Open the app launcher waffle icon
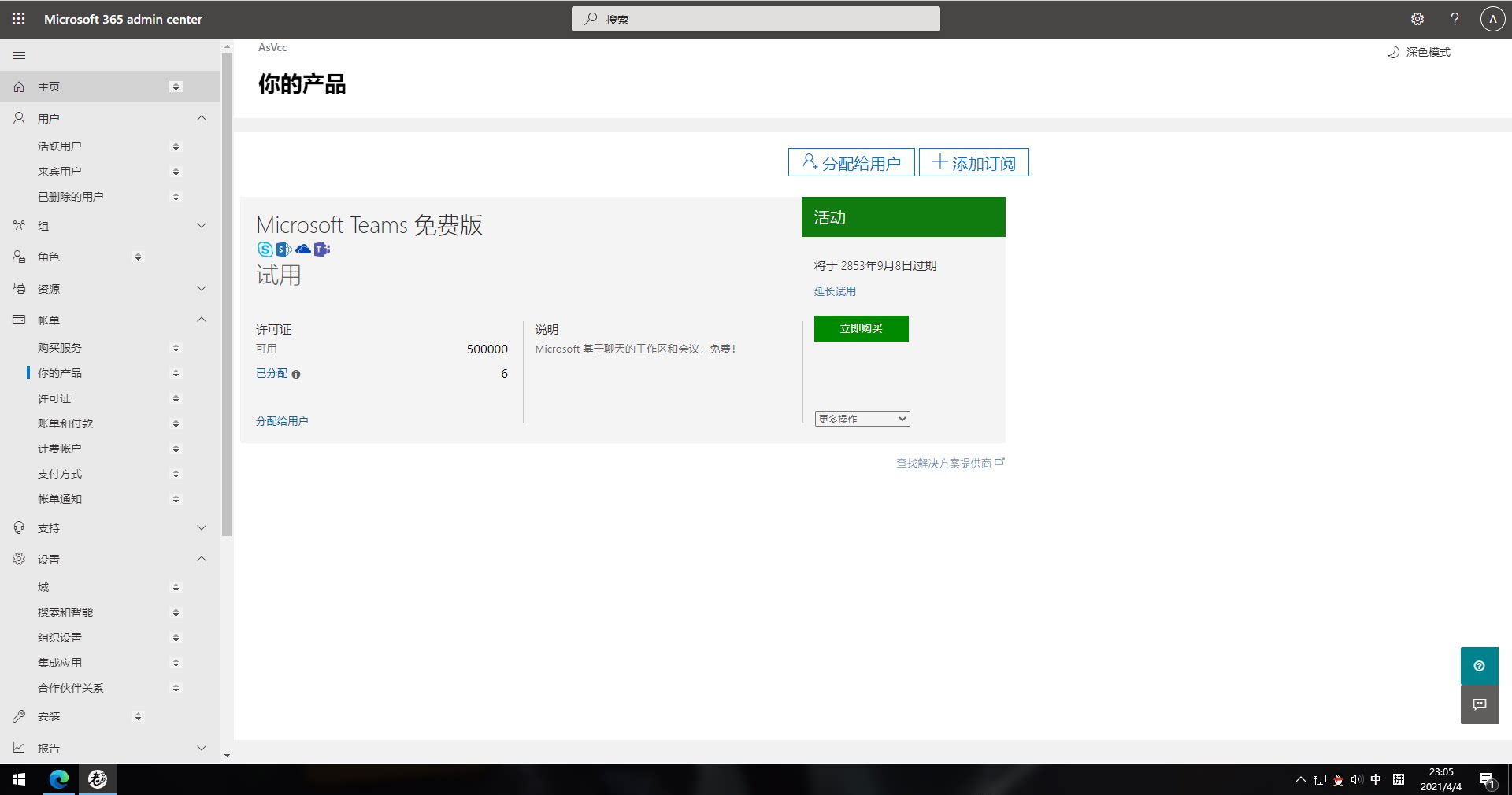The image size is (1512, 795). point(19,19)
